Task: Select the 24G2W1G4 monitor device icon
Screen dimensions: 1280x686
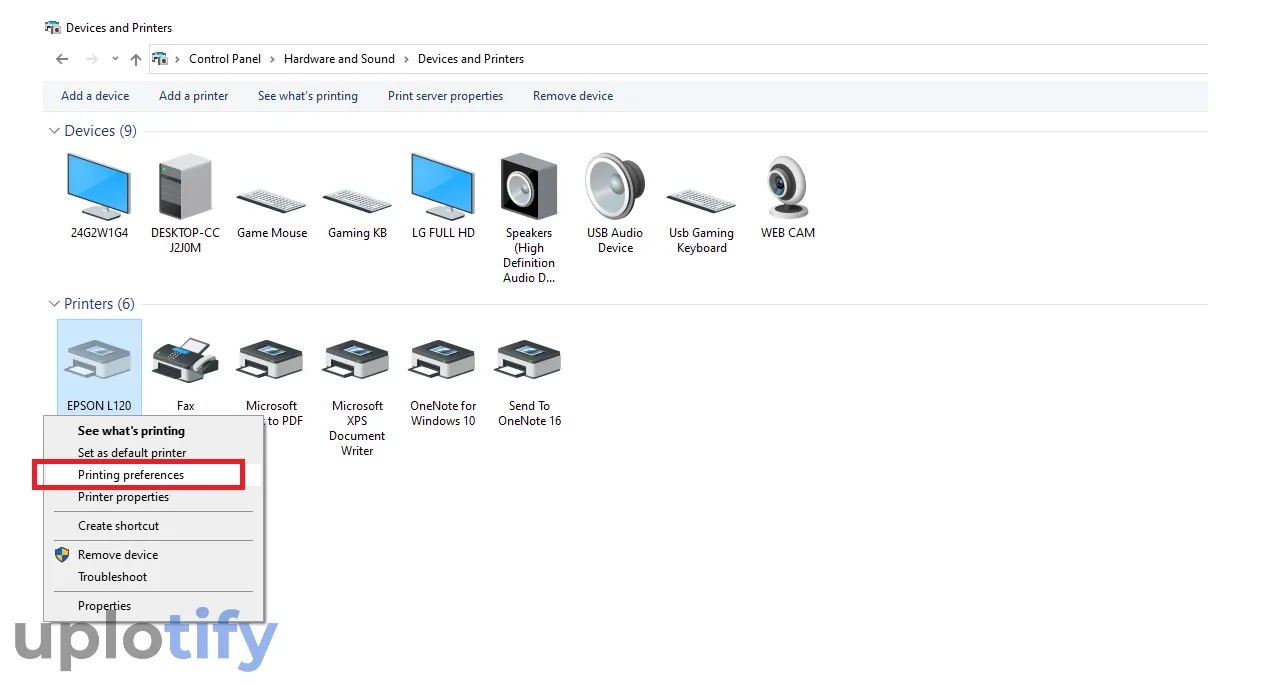Action: 98,186
